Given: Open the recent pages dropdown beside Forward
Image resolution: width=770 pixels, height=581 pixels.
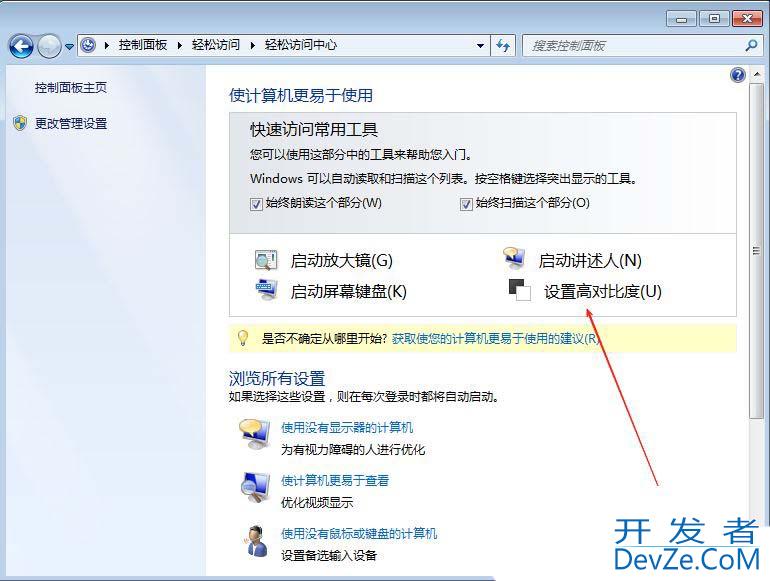Looking at the screenshot, I should [x=69, y=47].
